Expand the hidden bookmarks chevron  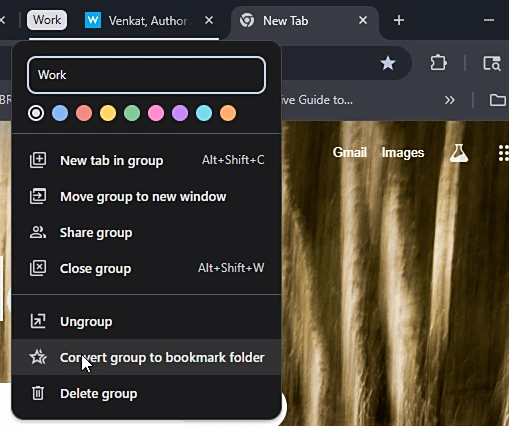(x=450, y=100)
